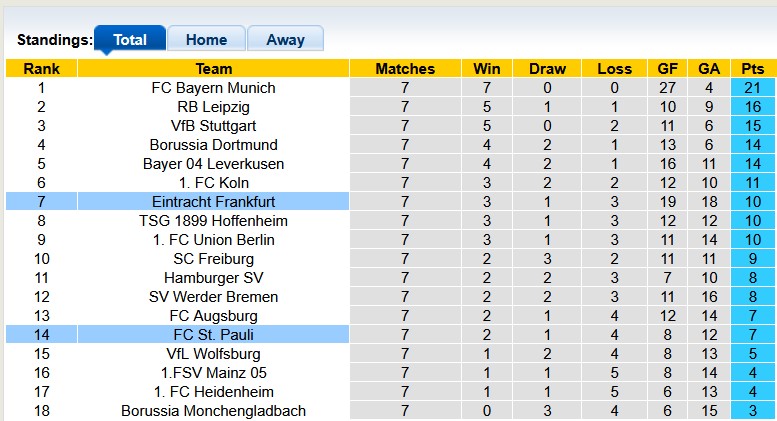Open Borussia Monchengladbach team page
This screenshot has height=421, width=777.
[x=213, y=411]
